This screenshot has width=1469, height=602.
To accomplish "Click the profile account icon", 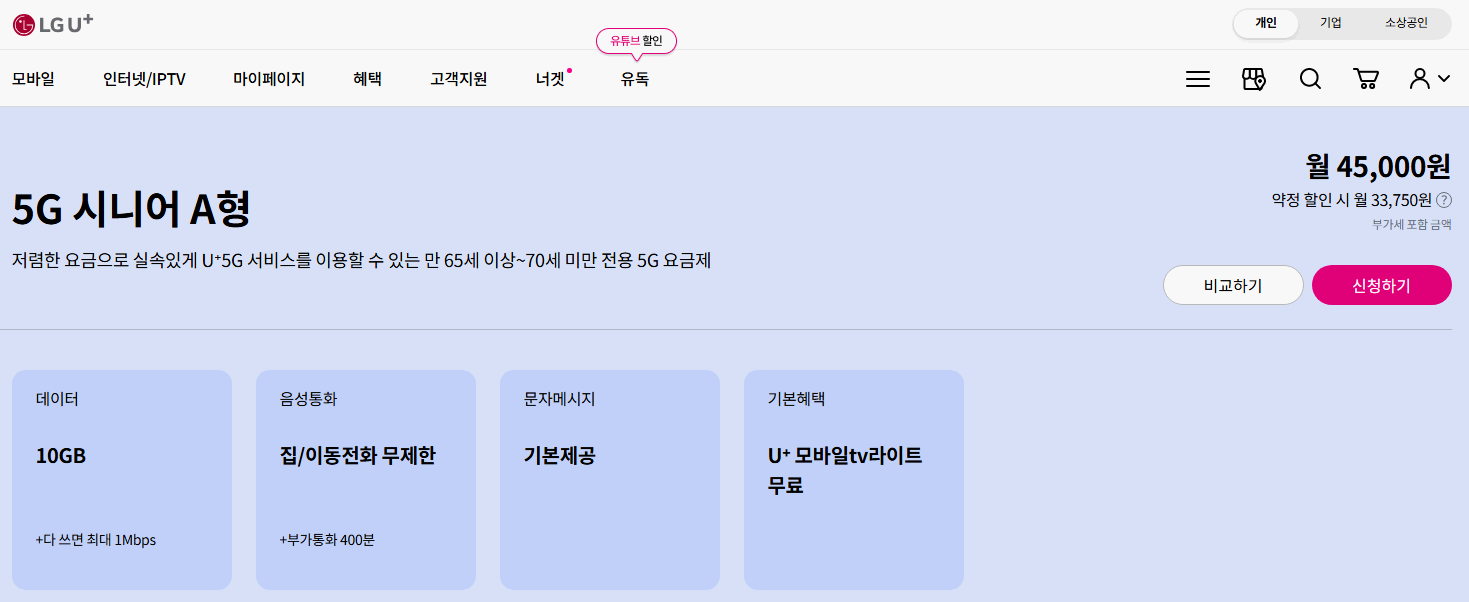I will tap(1420, 78).
